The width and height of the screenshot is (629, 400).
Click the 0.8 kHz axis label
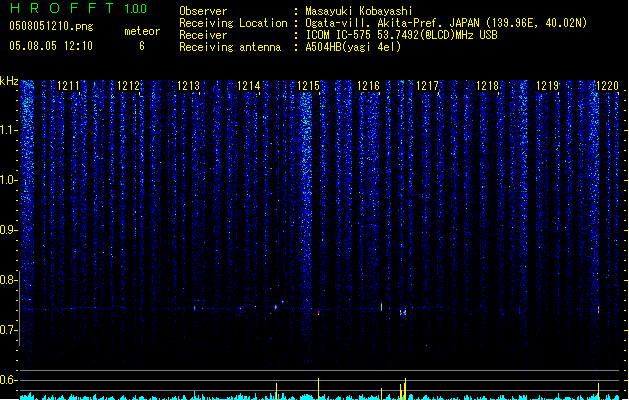(8, 280)
